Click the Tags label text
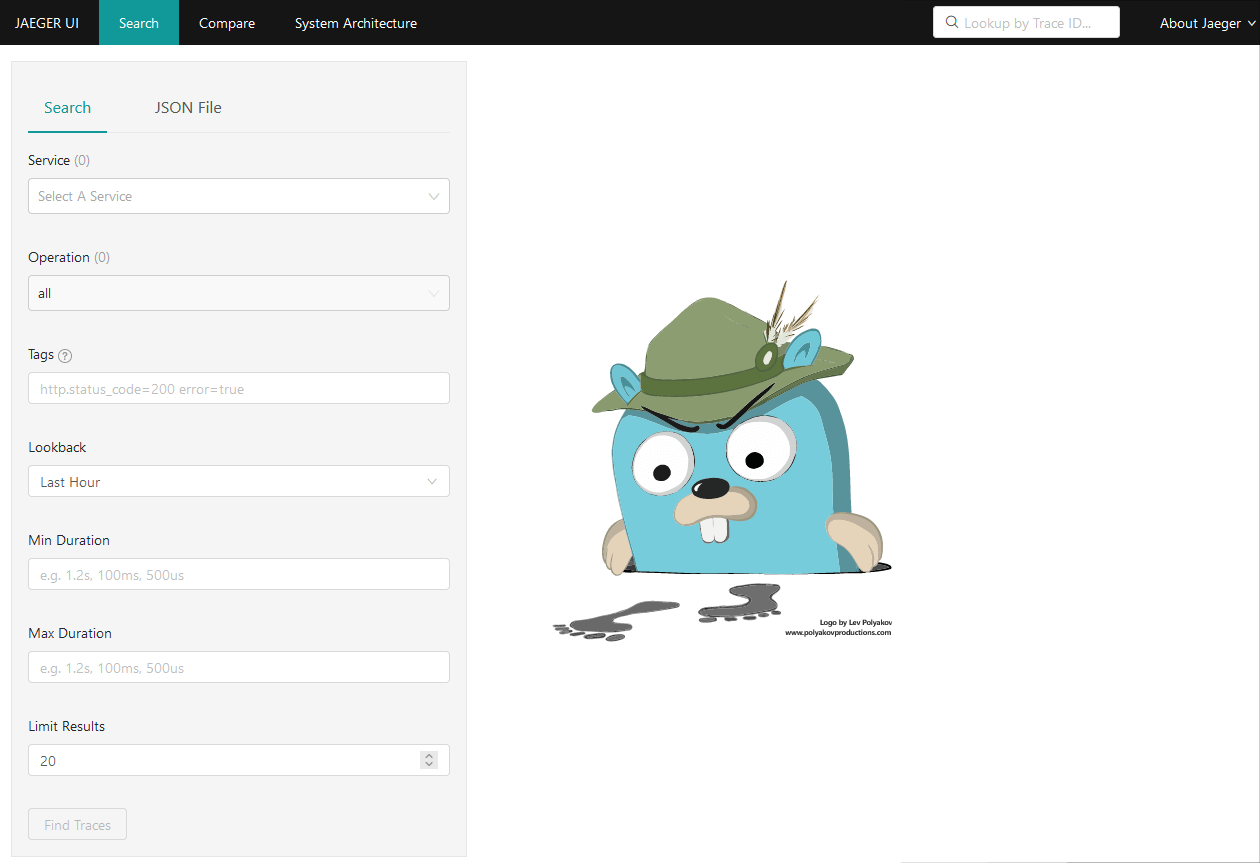This screenshot has width=1260, height=863. click(x=41, y=355)
